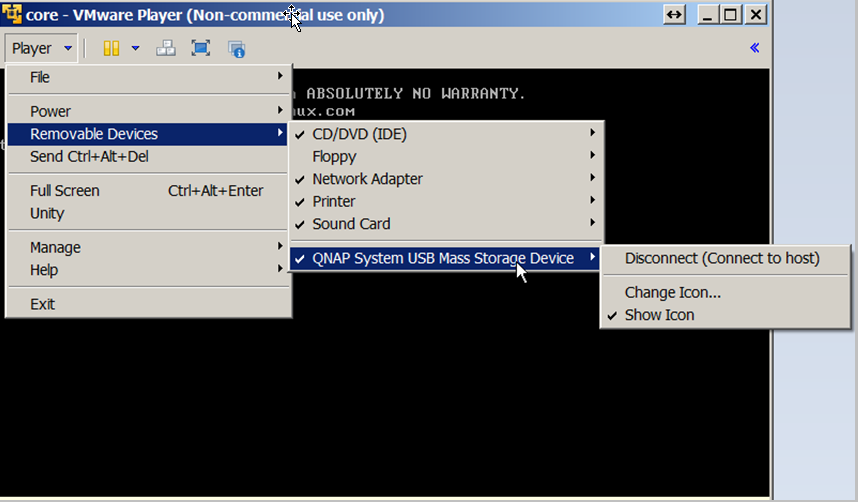858x502 pixels.
Task: Toggle the Show Icon checked option
Action: click(725, 315)
